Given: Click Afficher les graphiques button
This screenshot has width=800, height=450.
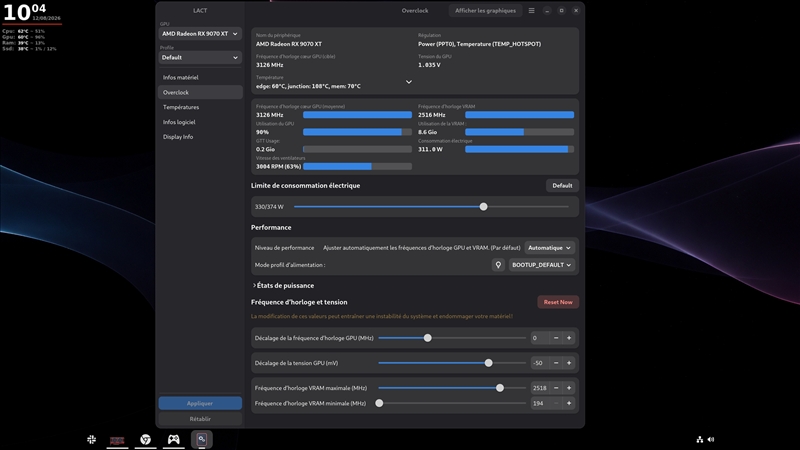Looking at the screenshot, I should [x=485, y=10].
